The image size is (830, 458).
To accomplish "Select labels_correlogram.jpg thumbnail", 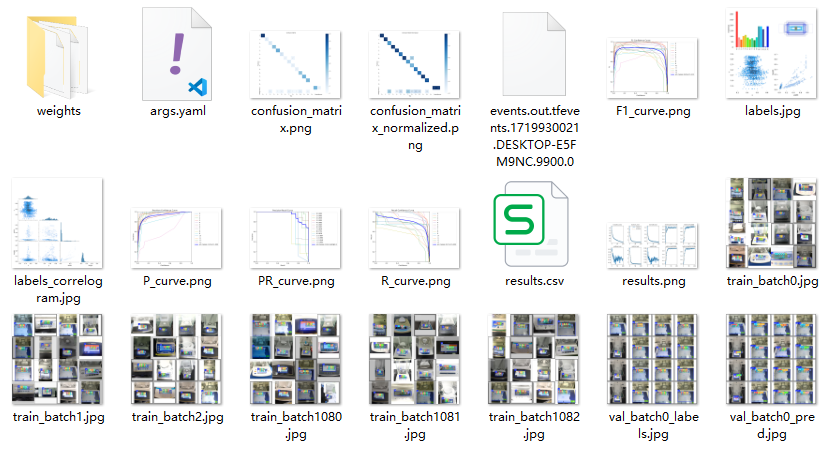I will tap(57, 223).
